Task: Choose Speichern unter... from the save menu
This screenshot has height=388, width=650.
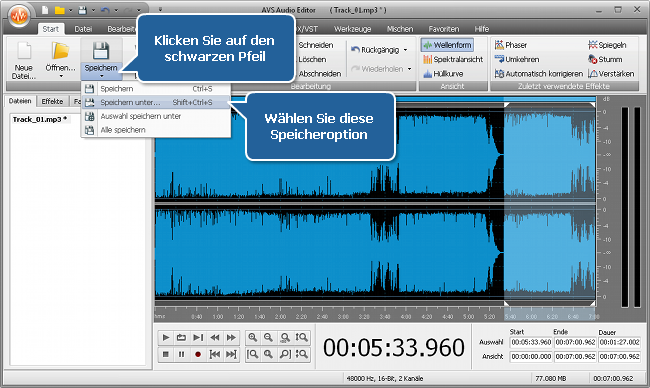Action: click(x=156, y=102)
